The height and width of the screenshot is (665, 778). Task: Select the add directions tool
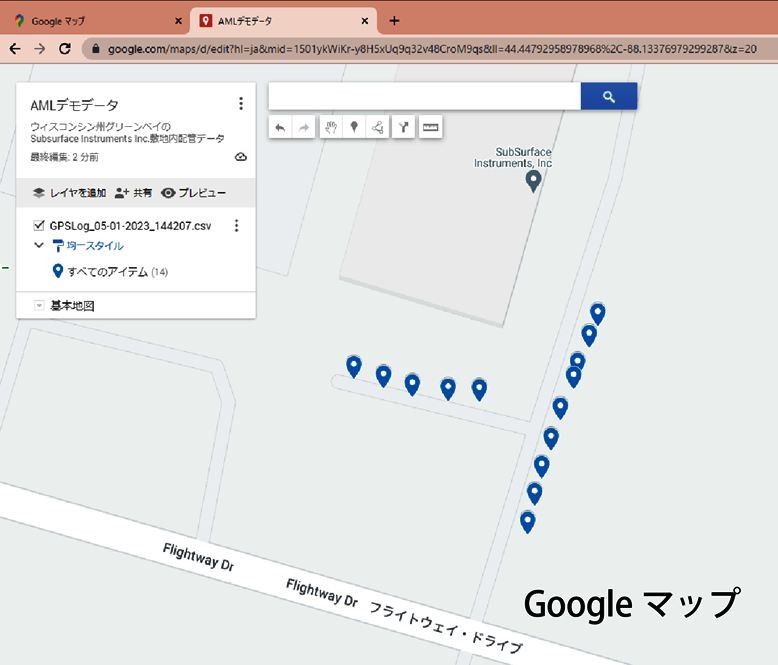[x=403, y=128]
